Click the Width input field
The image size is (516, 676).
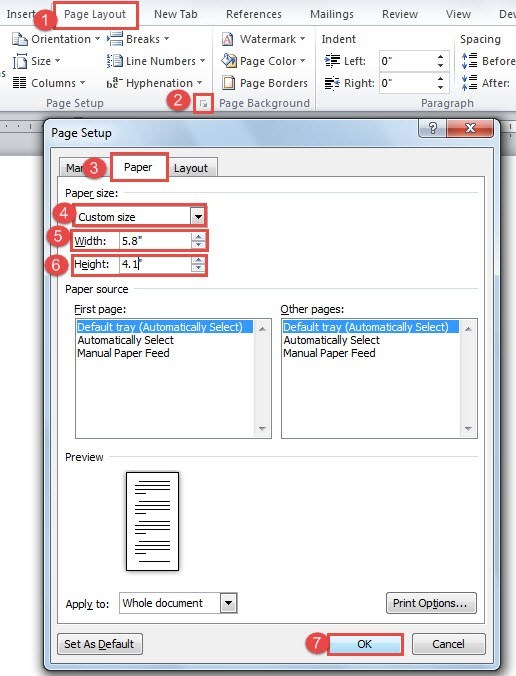click(x=155, y=241)
